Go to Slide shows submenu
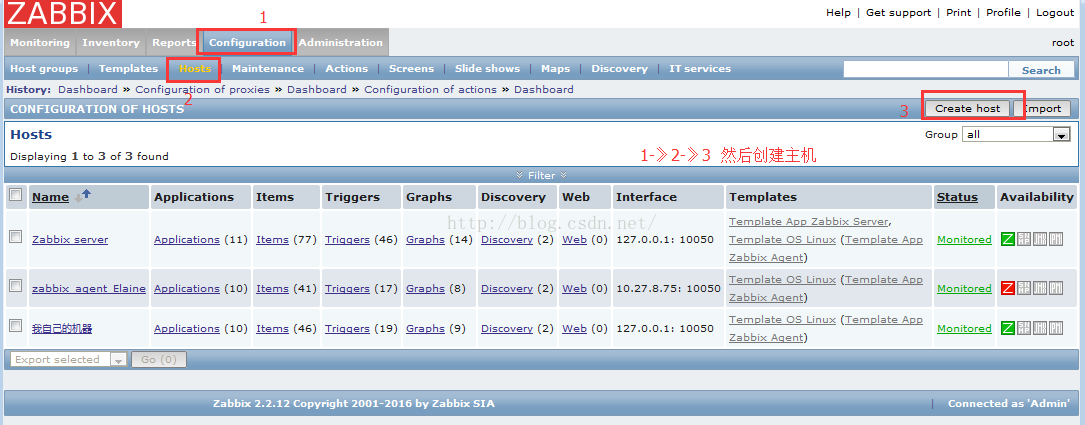Image resolution: width=1085 pixels, height=425 pixels. click(487, 69)
